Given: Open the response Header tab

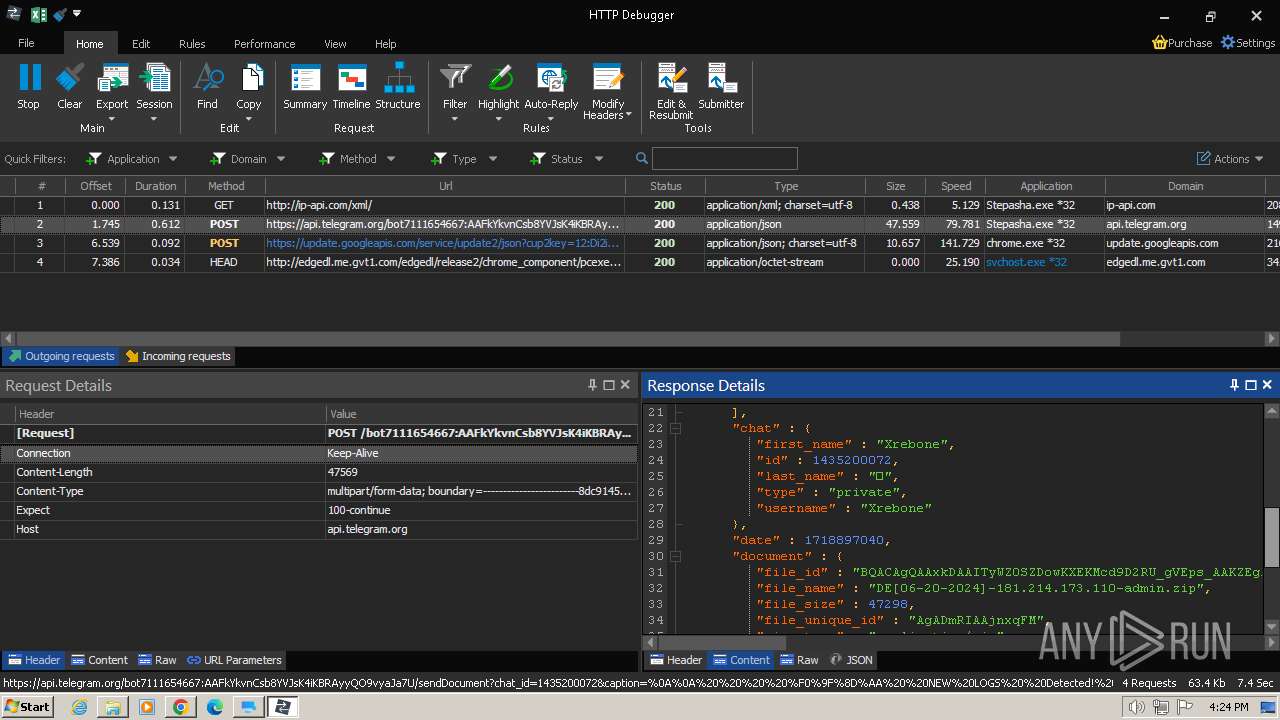Looking at the screenshot, I should 675,660.
